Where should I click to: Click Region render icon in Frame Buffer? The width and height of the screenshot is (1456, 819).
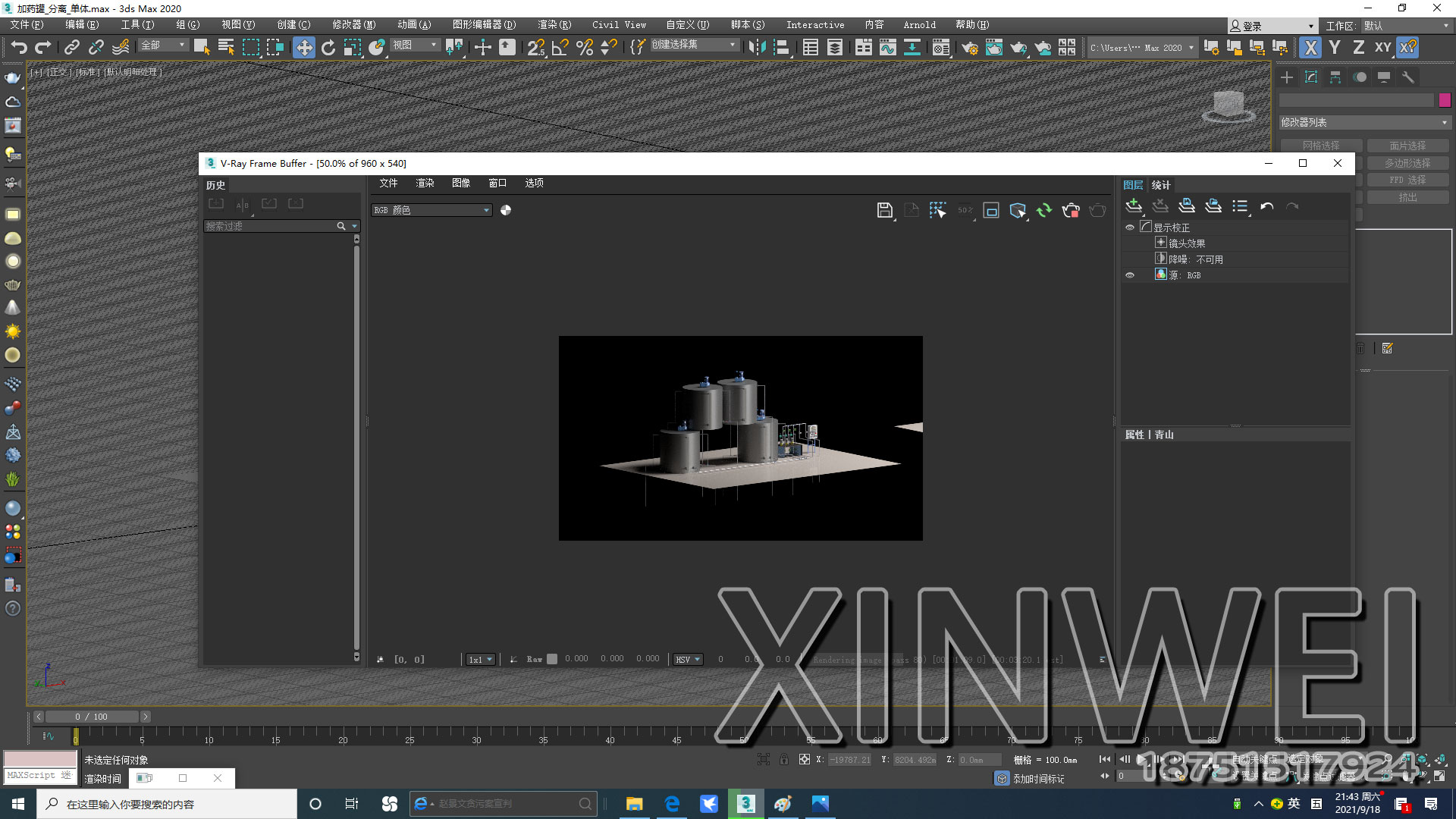(991, 210)
